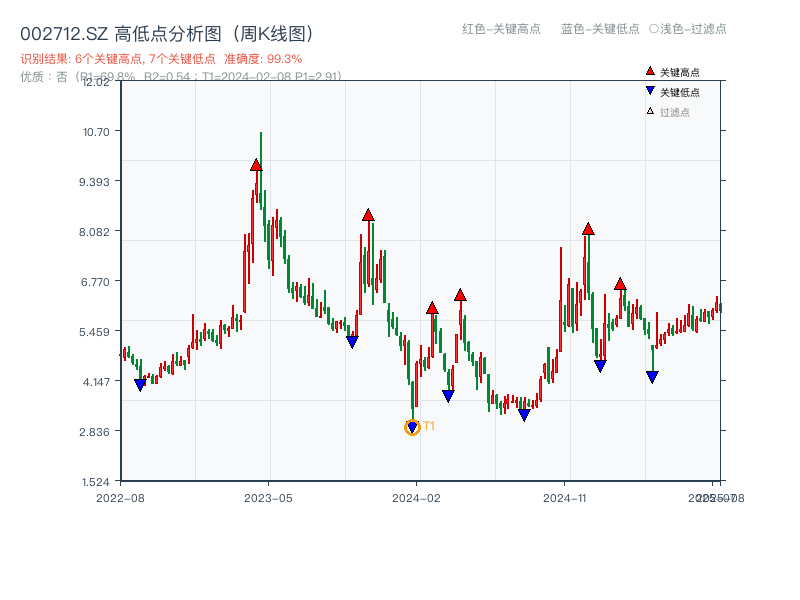800x600 pixels.
Task: Click the red triangle marker near 2024-11 highs
Action: 588,228
